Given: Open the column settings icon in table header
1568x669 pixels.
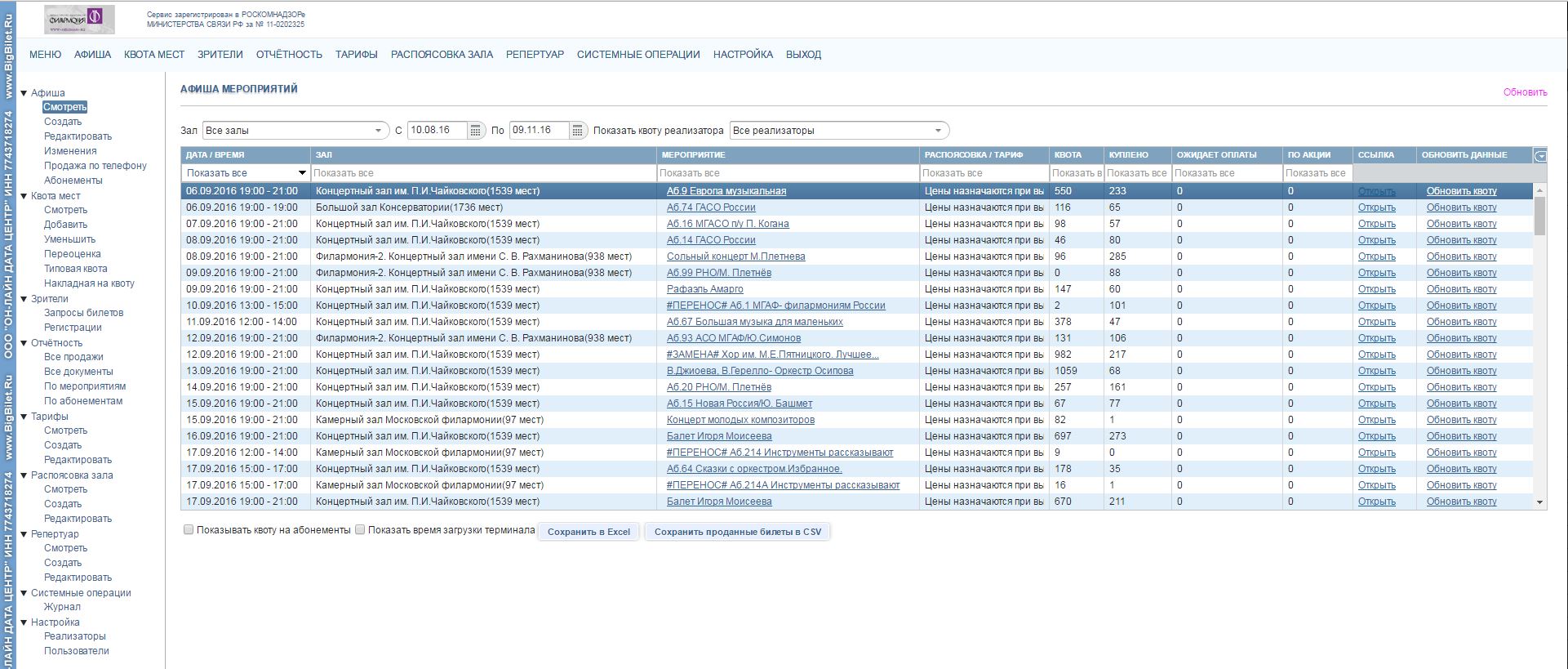Looking at the screenshot, I should 1539,155.
